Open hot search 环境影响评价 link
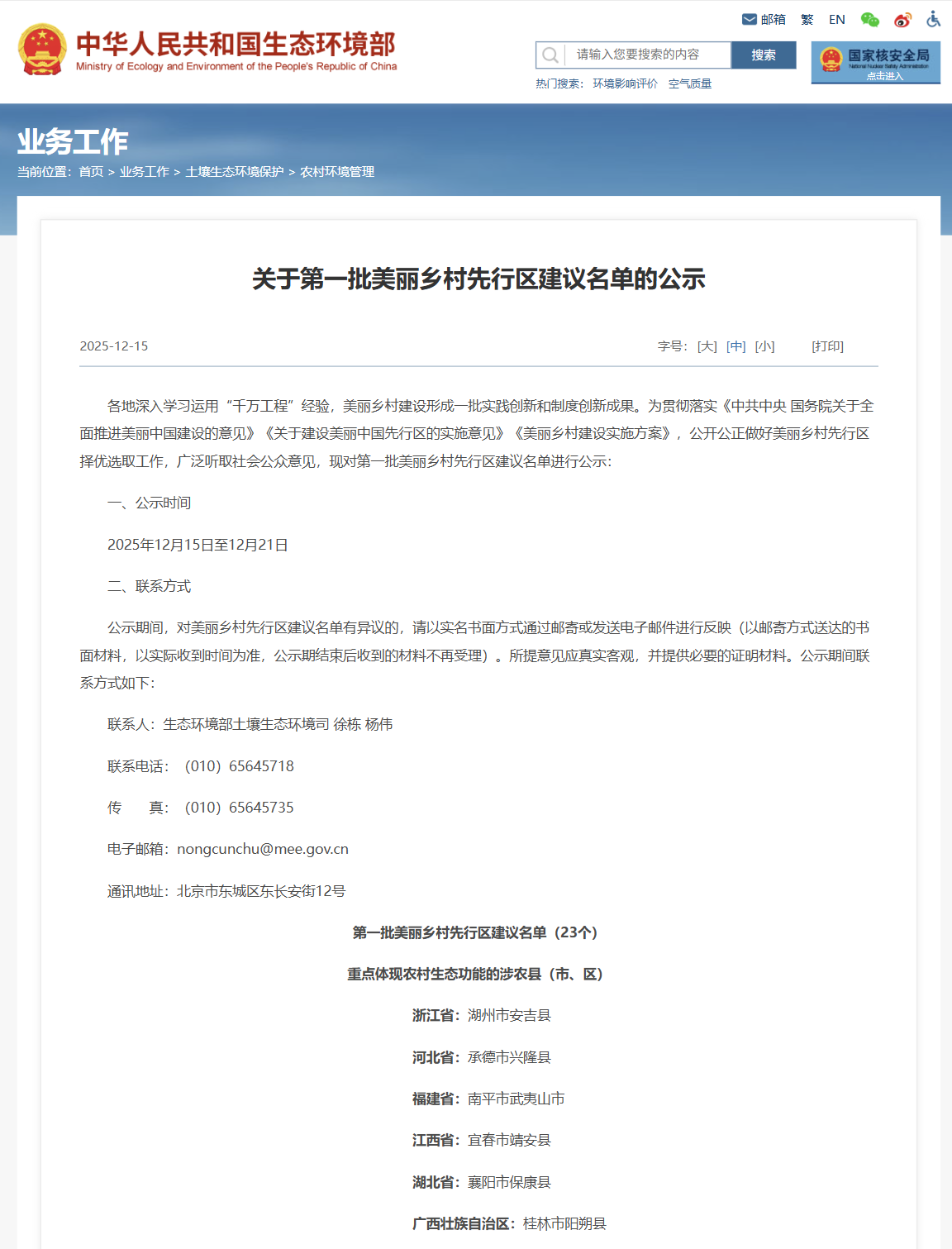Screen dimensions: 952x1249 tap(625, 83)
